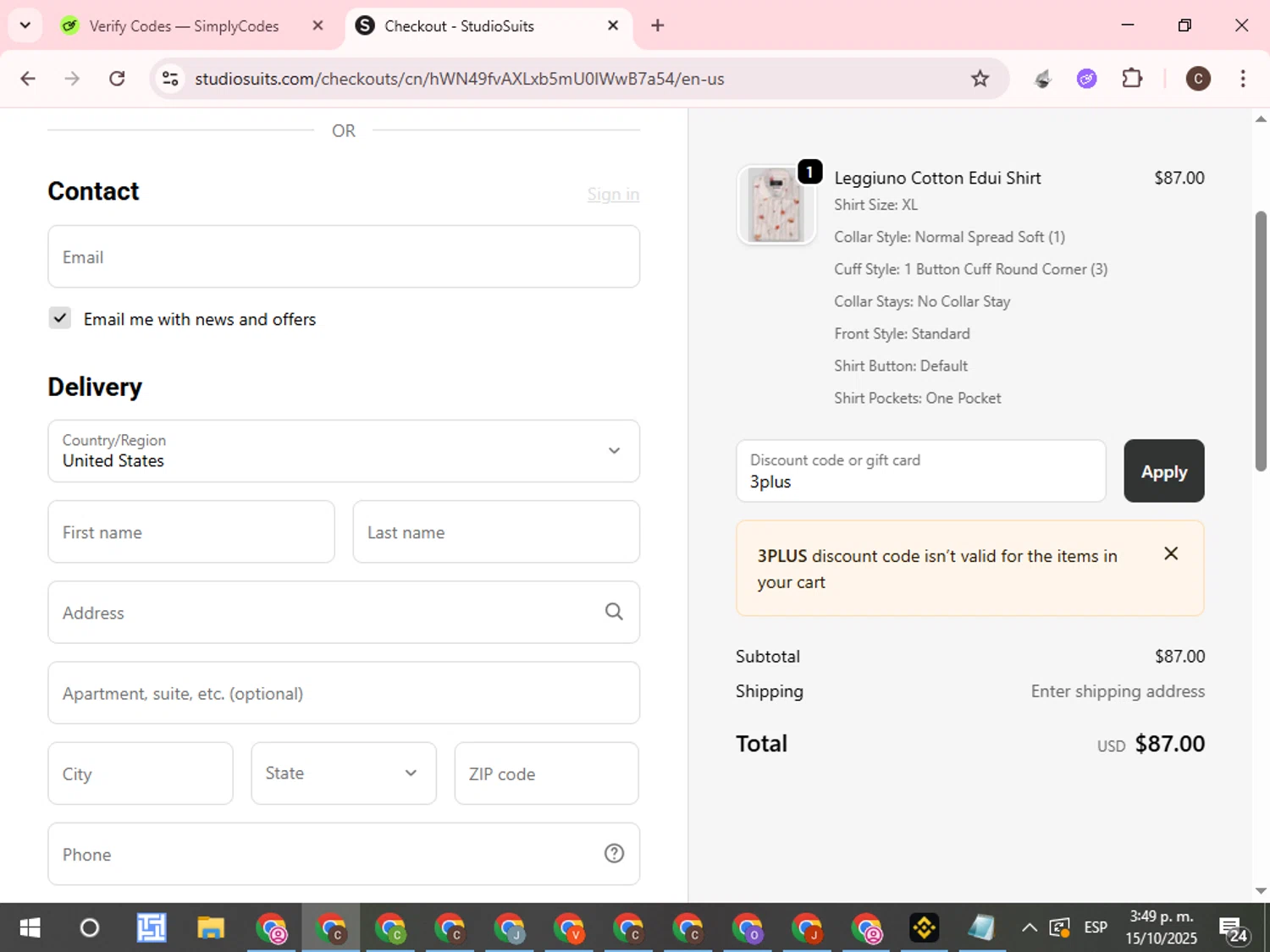
Task: Focus the Apartment, suite field
Action: tap(344, 692)
